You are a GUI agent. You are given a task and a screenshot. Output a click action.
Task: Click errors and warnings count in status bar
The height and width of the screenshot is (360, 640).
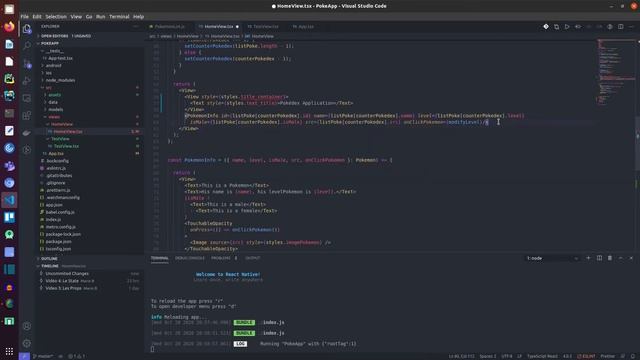click(77, 356)
